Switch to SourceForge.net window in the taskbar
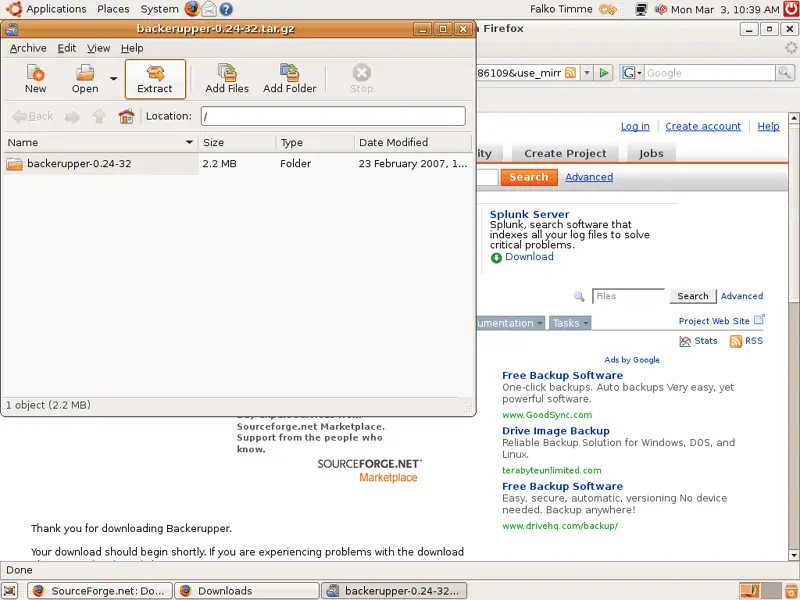 pyautogui.click(x=100, y=591)
